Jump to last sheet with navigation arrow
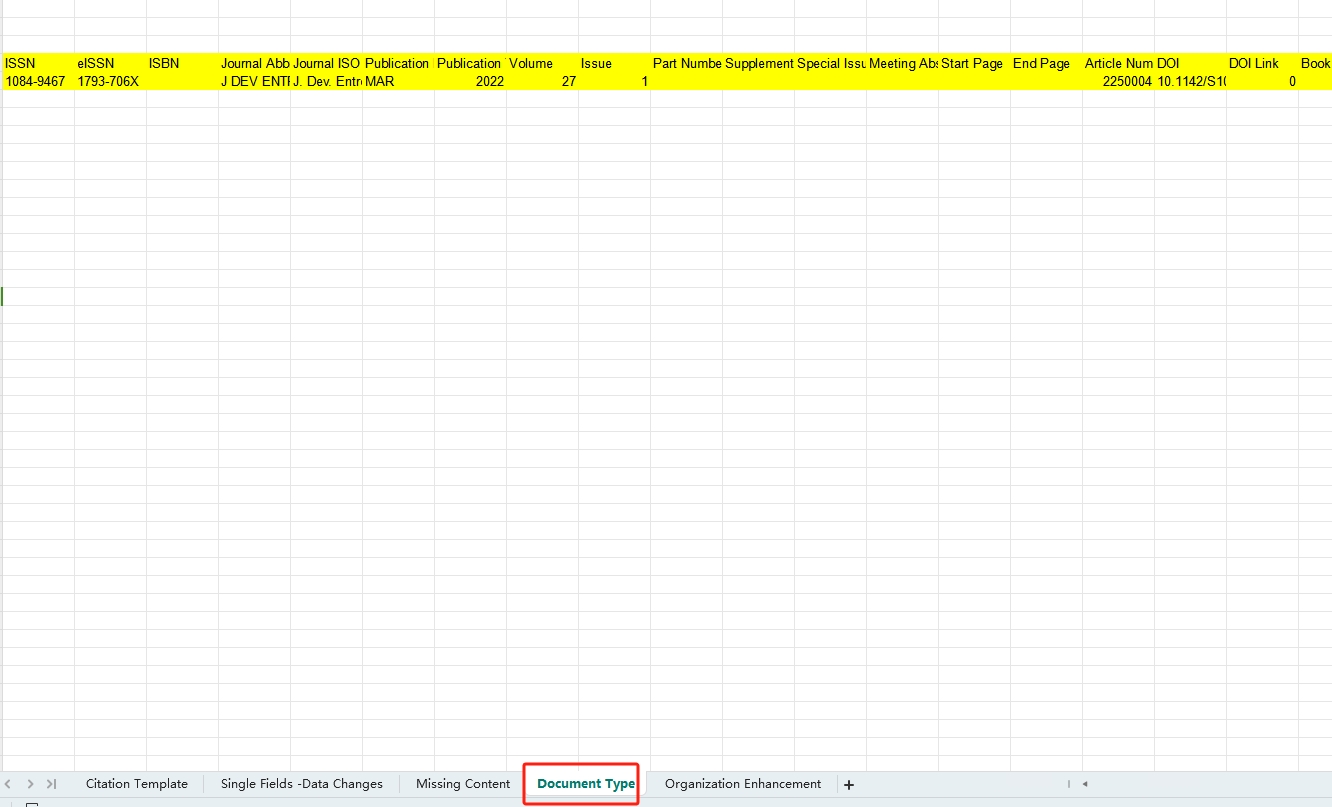This screenshot has width=1332, height=807. click(51, 784)
